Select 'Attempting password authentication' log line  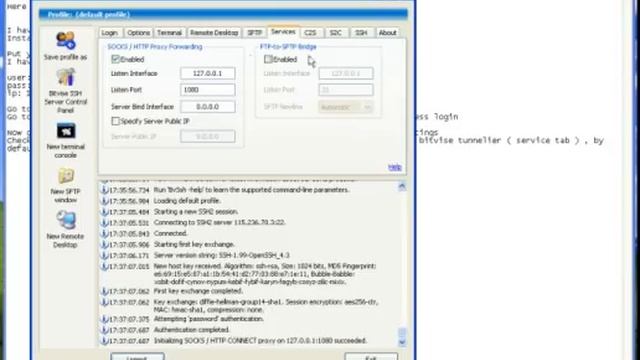pos(209,319)
